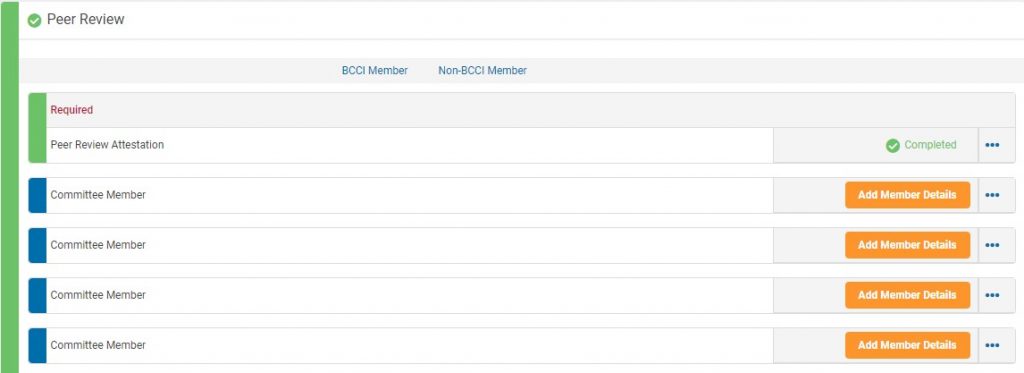Switch to the Non-BCCI Member tab

483,71
